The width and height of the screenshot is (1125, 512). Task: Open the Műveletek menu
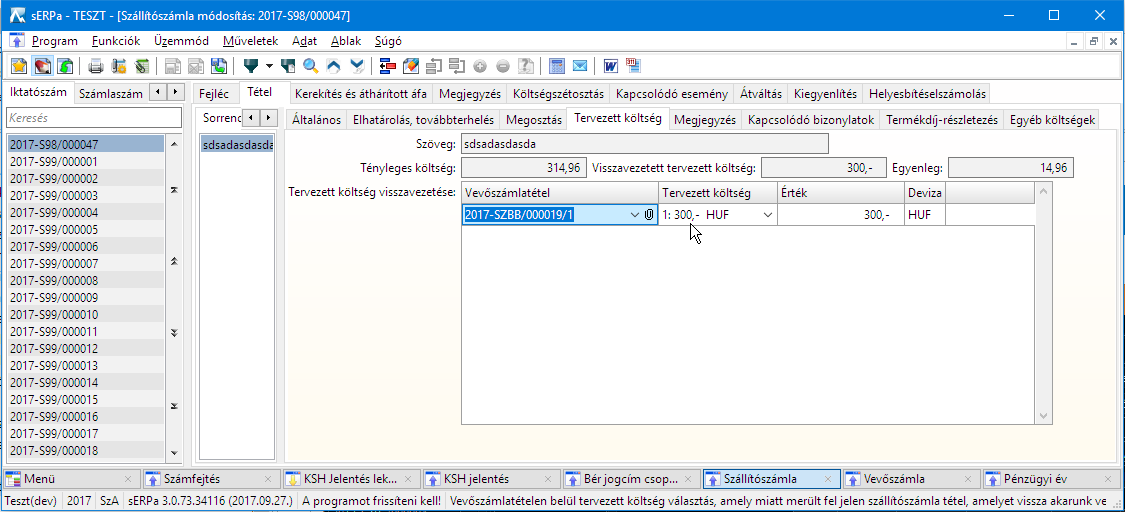tap(250, 41)
